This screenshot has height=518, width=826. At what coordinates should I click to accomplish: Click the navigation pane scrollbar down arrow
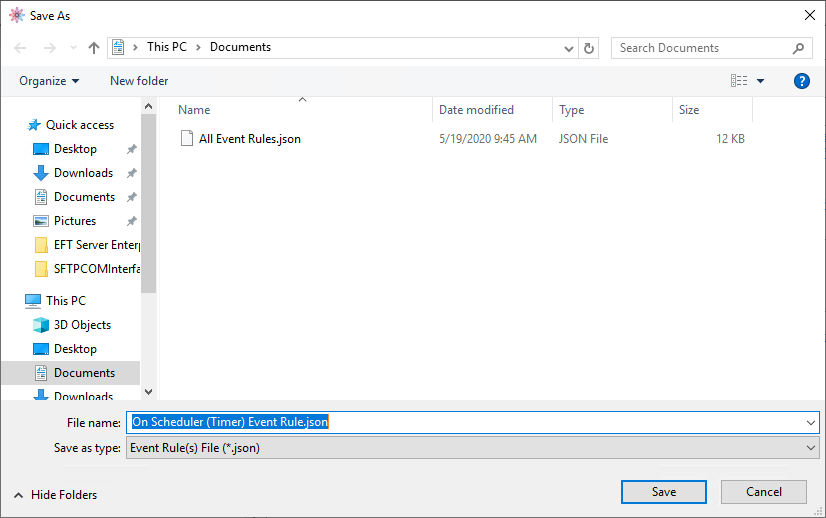[x=149, y=392]
